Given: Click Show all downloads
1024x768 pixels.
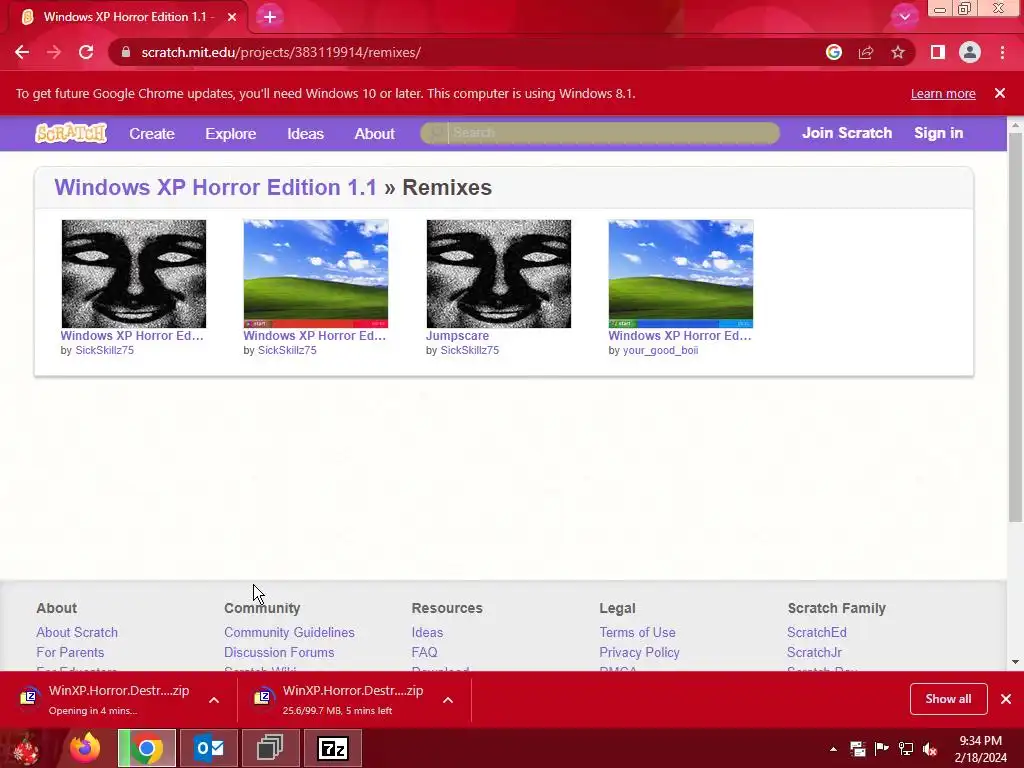Looking at the screenshot, I should pos(948,699).
